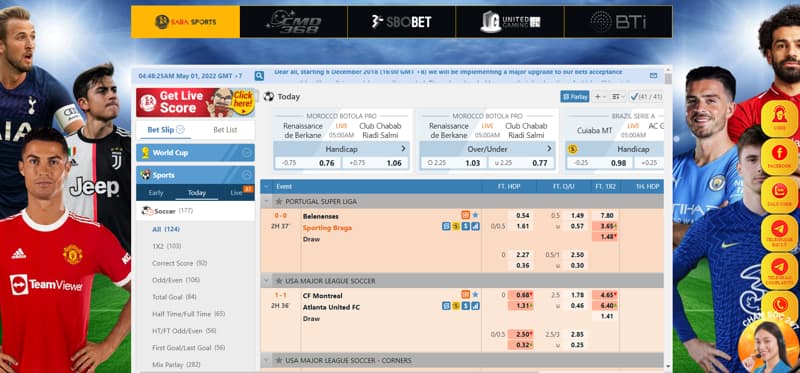Viewport: 800px width, 373px height.
Task: Open the envelope messages icon in announcement bar
Action: coord(653,76)
